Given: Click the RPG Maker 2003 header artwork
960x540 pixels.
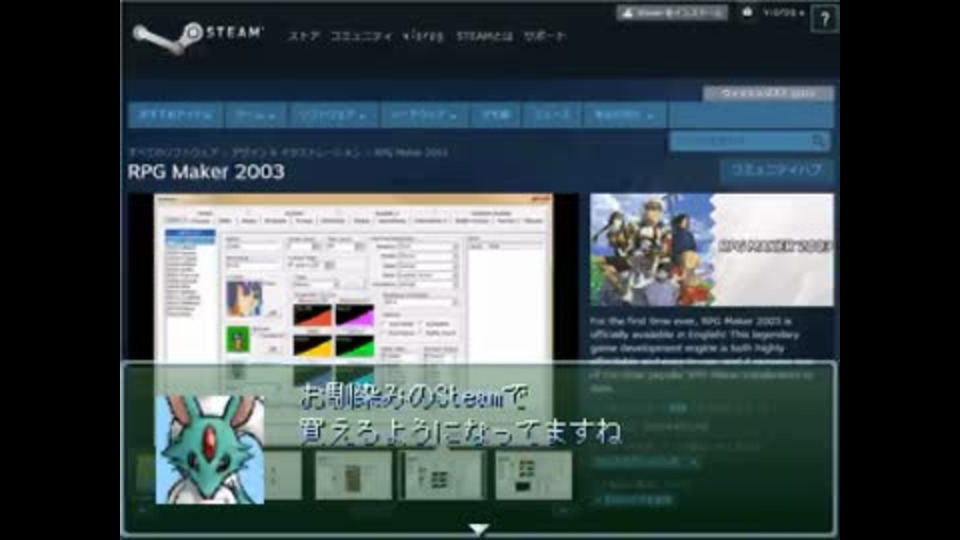Looking at the screenshot, I should [x=711, y=249].
